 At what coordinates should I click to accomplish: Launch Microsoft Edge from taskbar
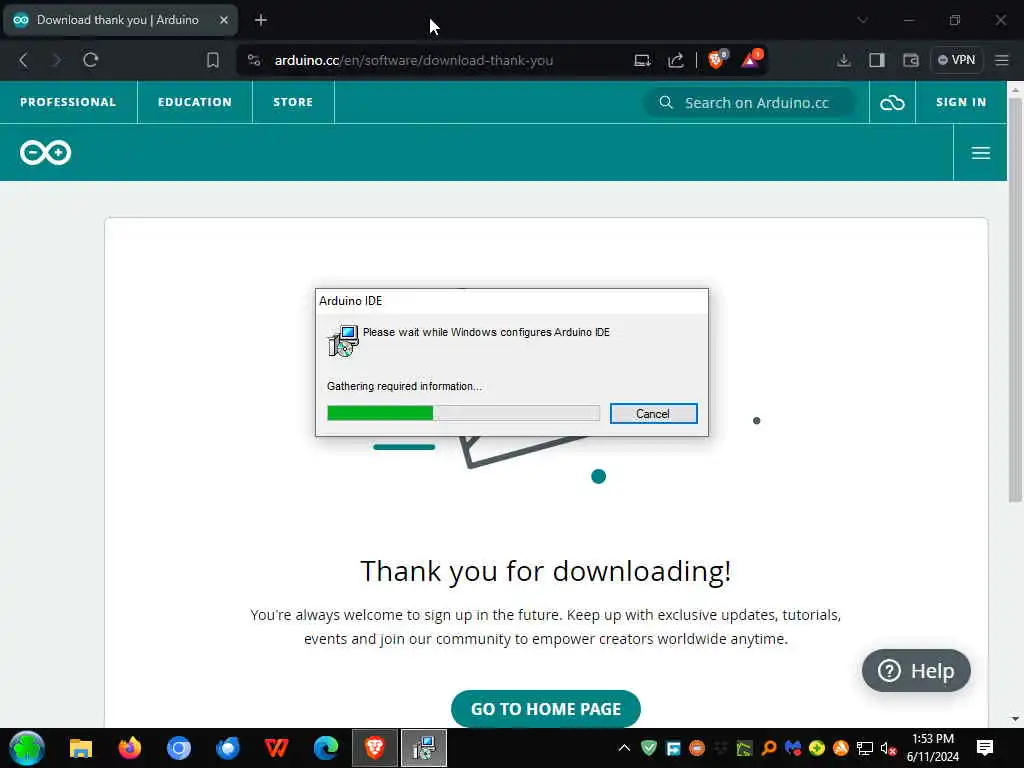326,748
